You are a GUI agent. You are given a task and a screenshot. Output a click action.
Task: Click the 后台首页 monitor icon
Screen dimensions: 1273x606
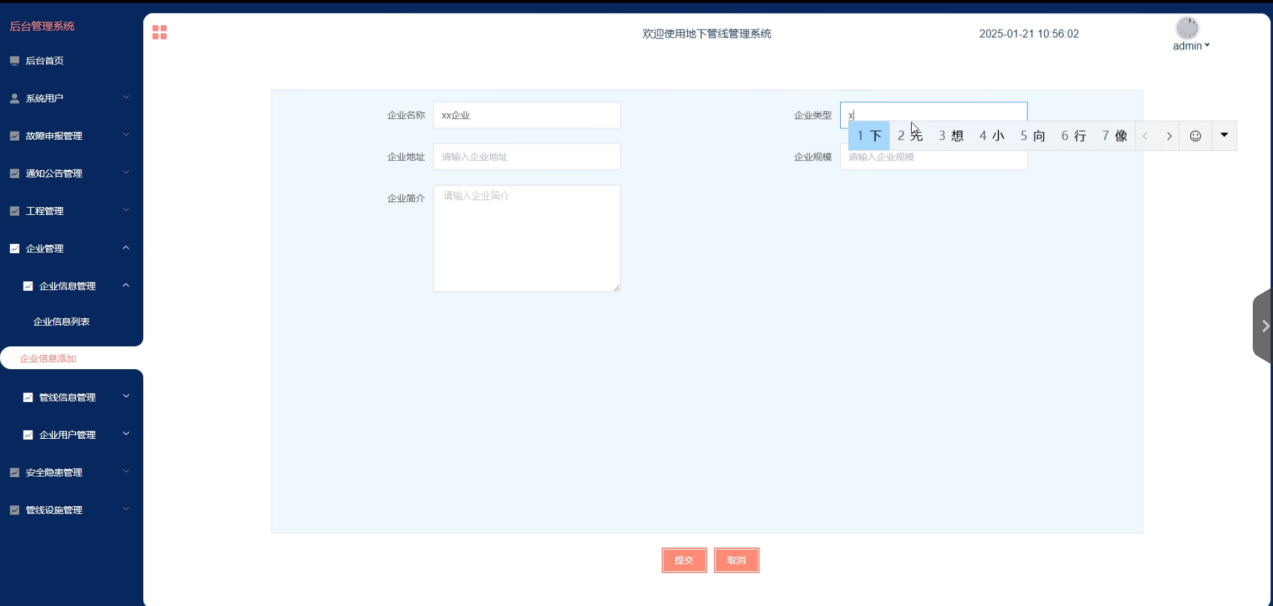[x=14, y=61]
